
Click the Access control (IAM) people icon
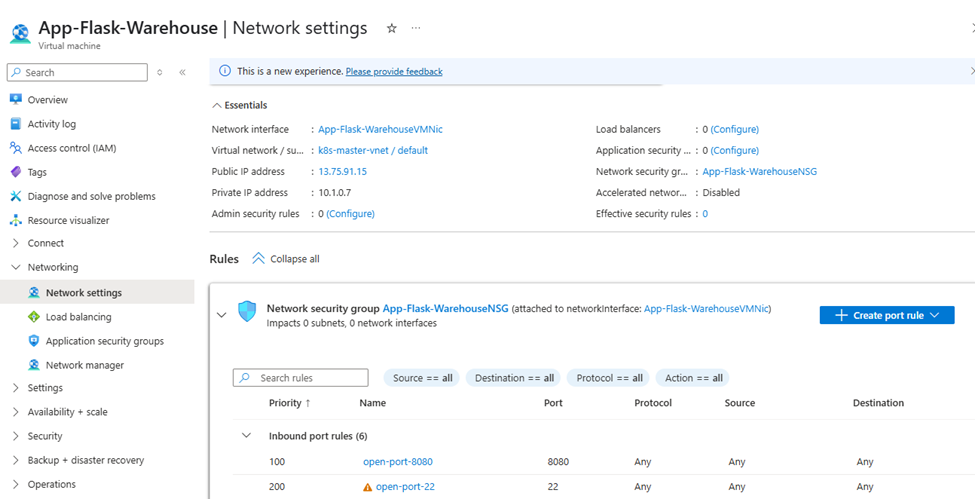click(x=16, y=148)
